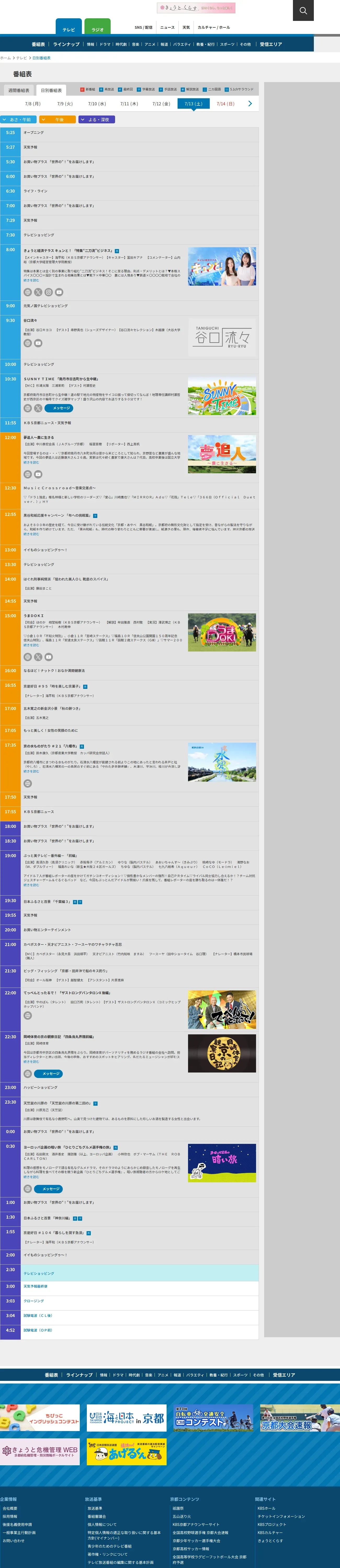Open YouTube icon for 夢追人

[x=38, y=474]
